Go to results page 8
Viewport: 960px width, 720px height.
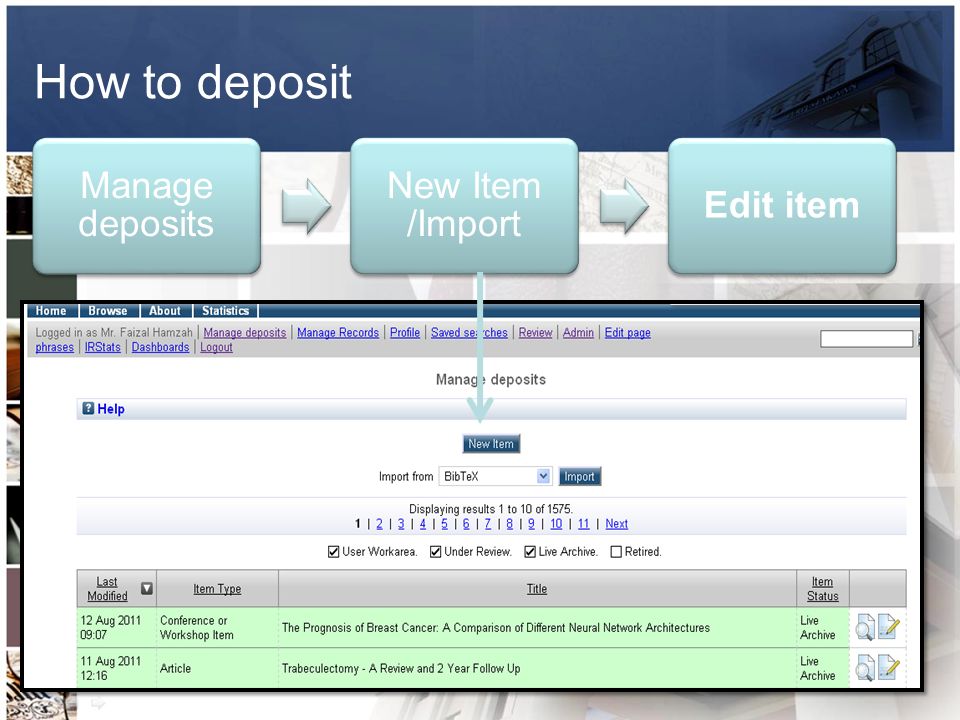coord(509,524)
